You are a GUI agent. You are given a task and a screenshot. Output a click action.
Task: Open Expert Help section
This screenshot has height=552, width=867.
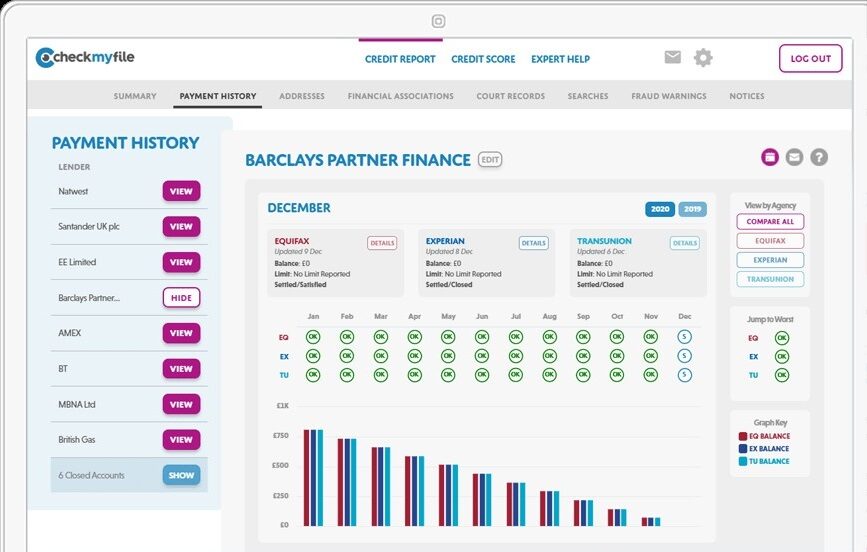pos(560,59)
